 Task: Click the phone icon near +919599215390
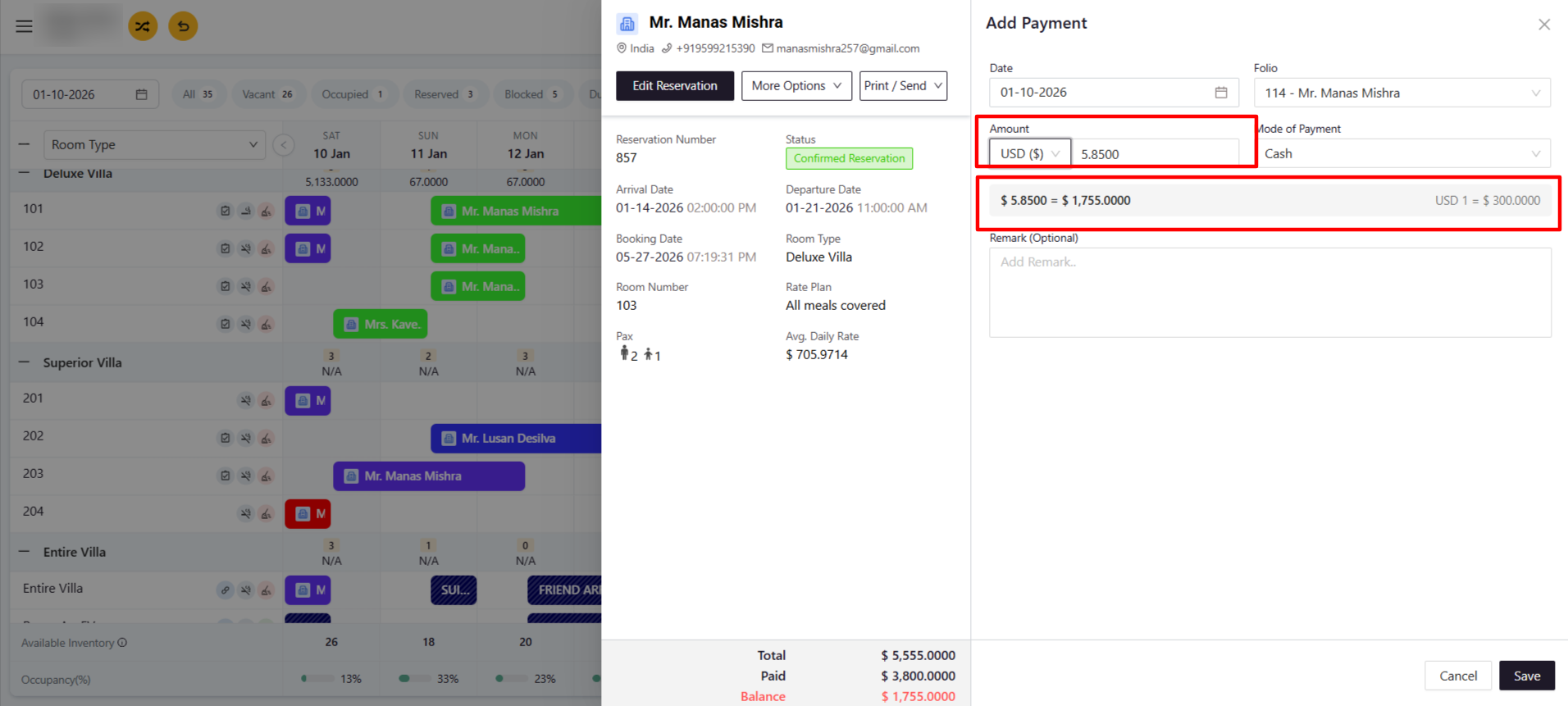click(x=667, y=48)
